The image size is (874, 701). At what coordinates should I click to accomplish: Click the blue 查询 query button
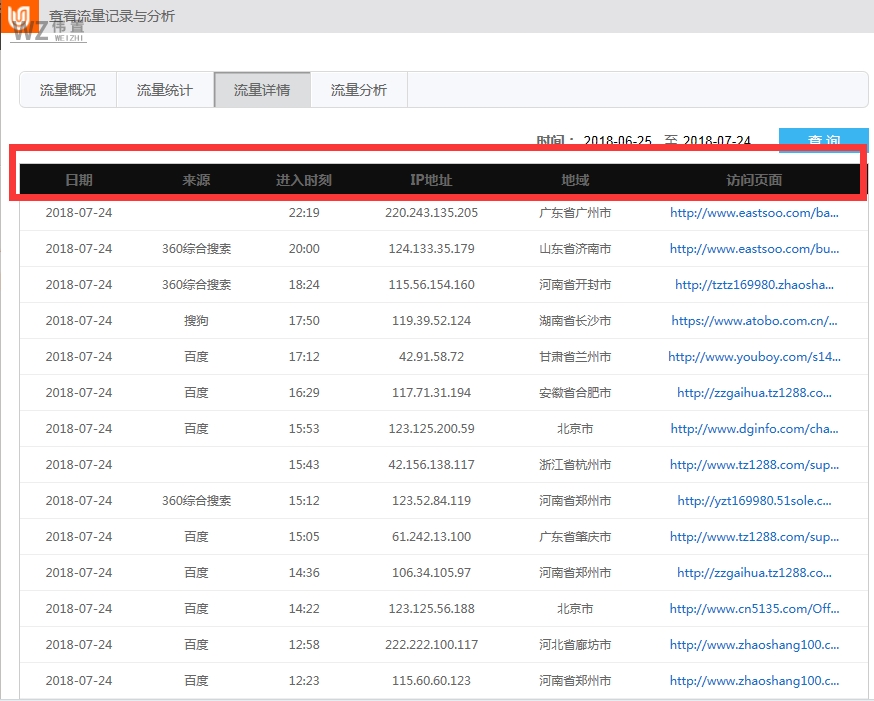point(824,141)
